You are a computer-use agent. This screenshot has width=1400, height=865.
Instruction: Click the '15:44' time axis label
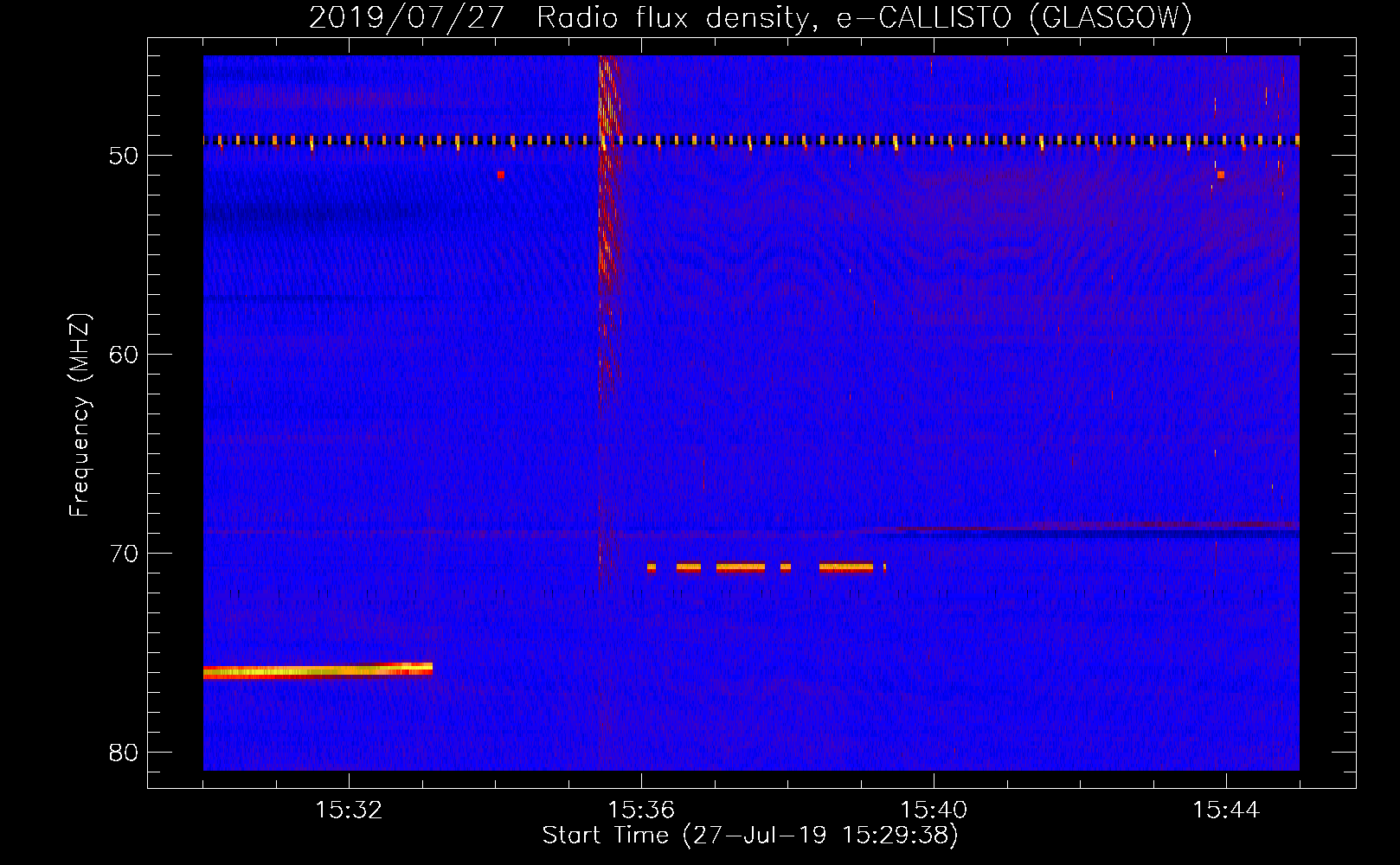(x=1226, y=811)
